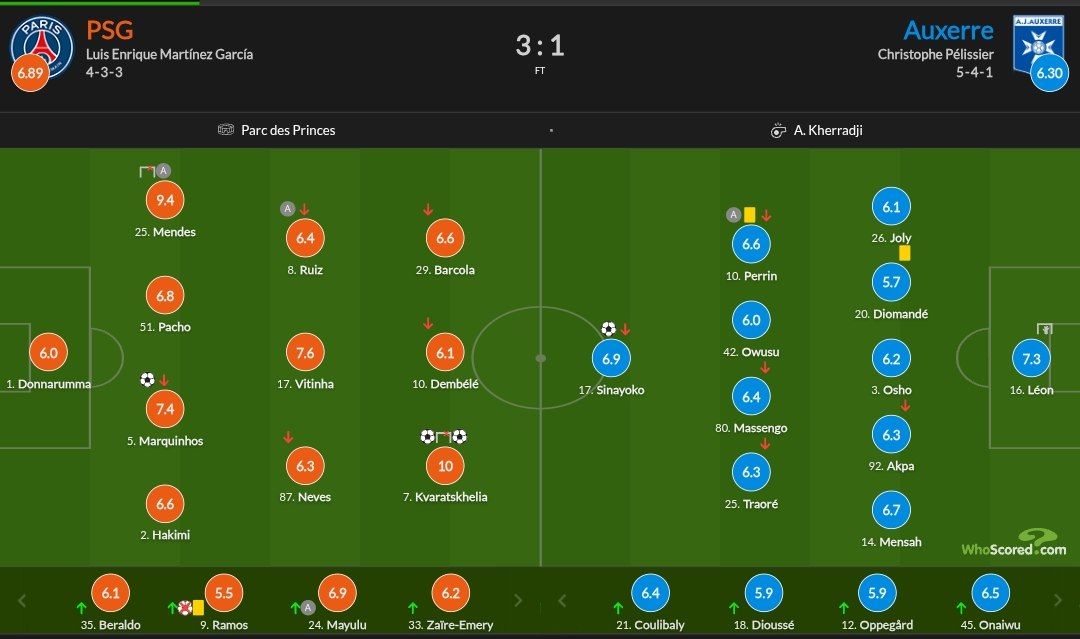Show previous PSG substitutes with left chevron
The image size is (1080, 639).
[x=22, y=600]
